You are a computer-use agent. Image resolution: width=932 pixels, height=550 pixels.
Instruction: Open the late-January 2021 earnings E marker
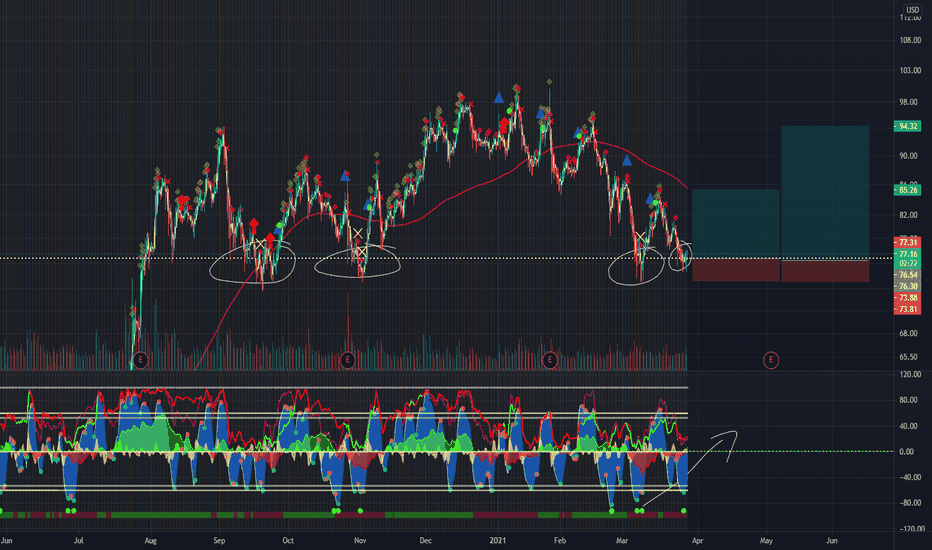[550, 360]
